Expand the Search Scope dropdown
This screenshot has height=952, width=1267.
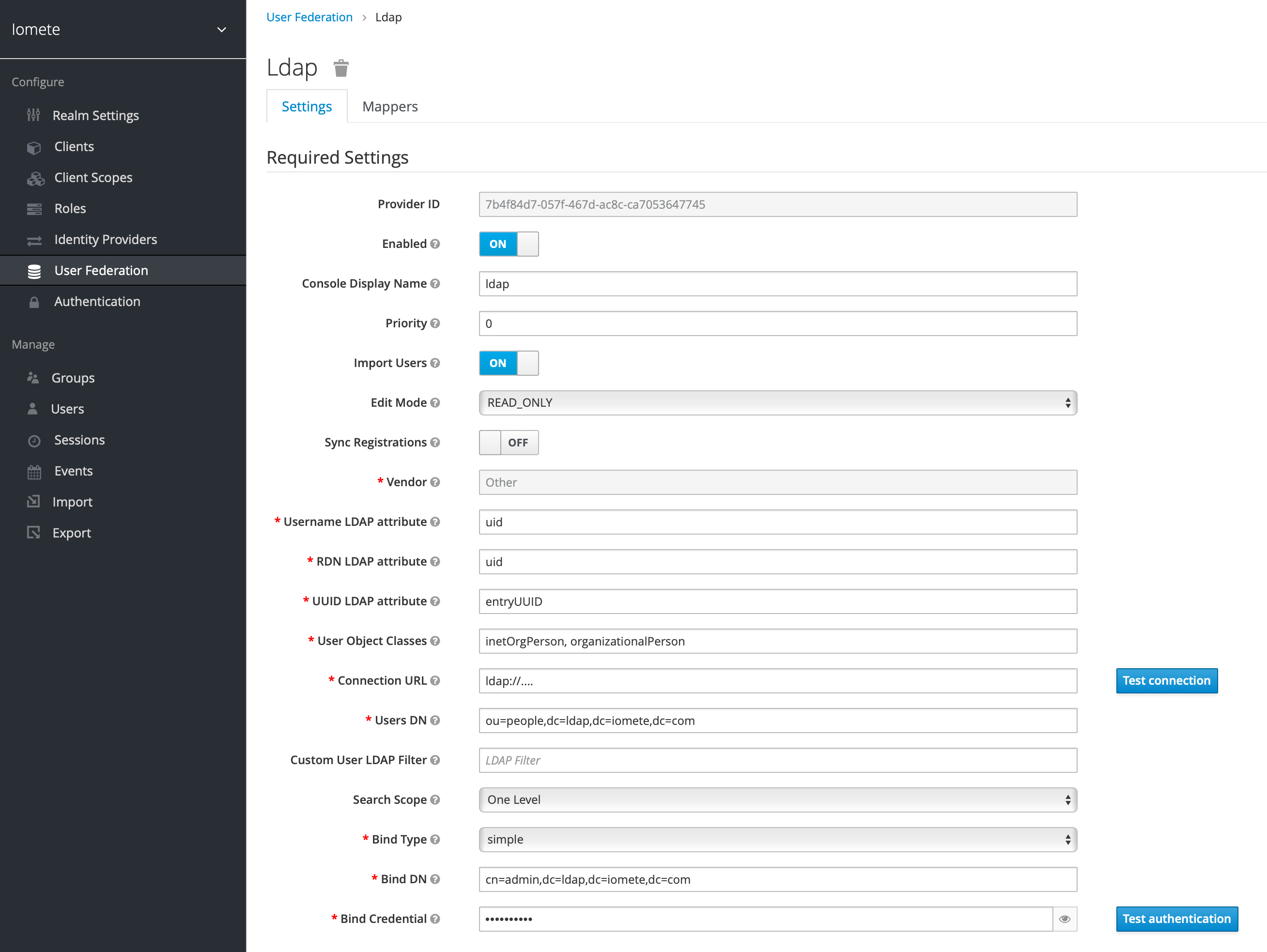click(778, 799)
